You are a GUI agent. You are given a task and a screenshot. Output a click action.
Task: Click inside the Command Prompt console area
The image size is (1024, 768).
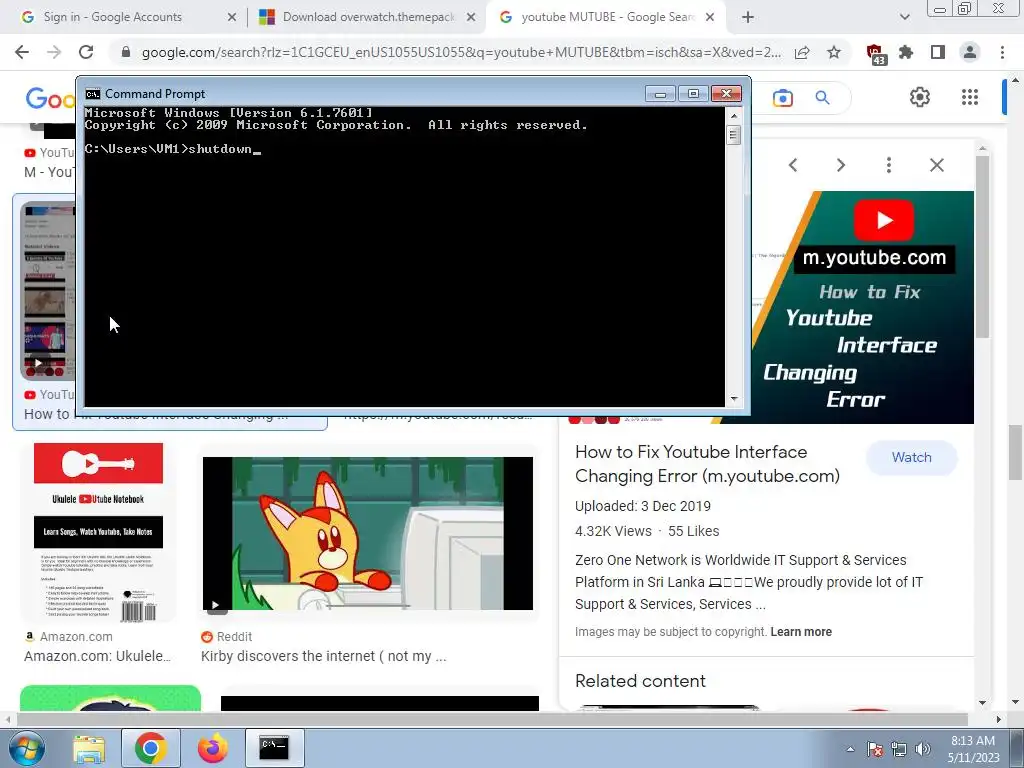coord(404,256)
